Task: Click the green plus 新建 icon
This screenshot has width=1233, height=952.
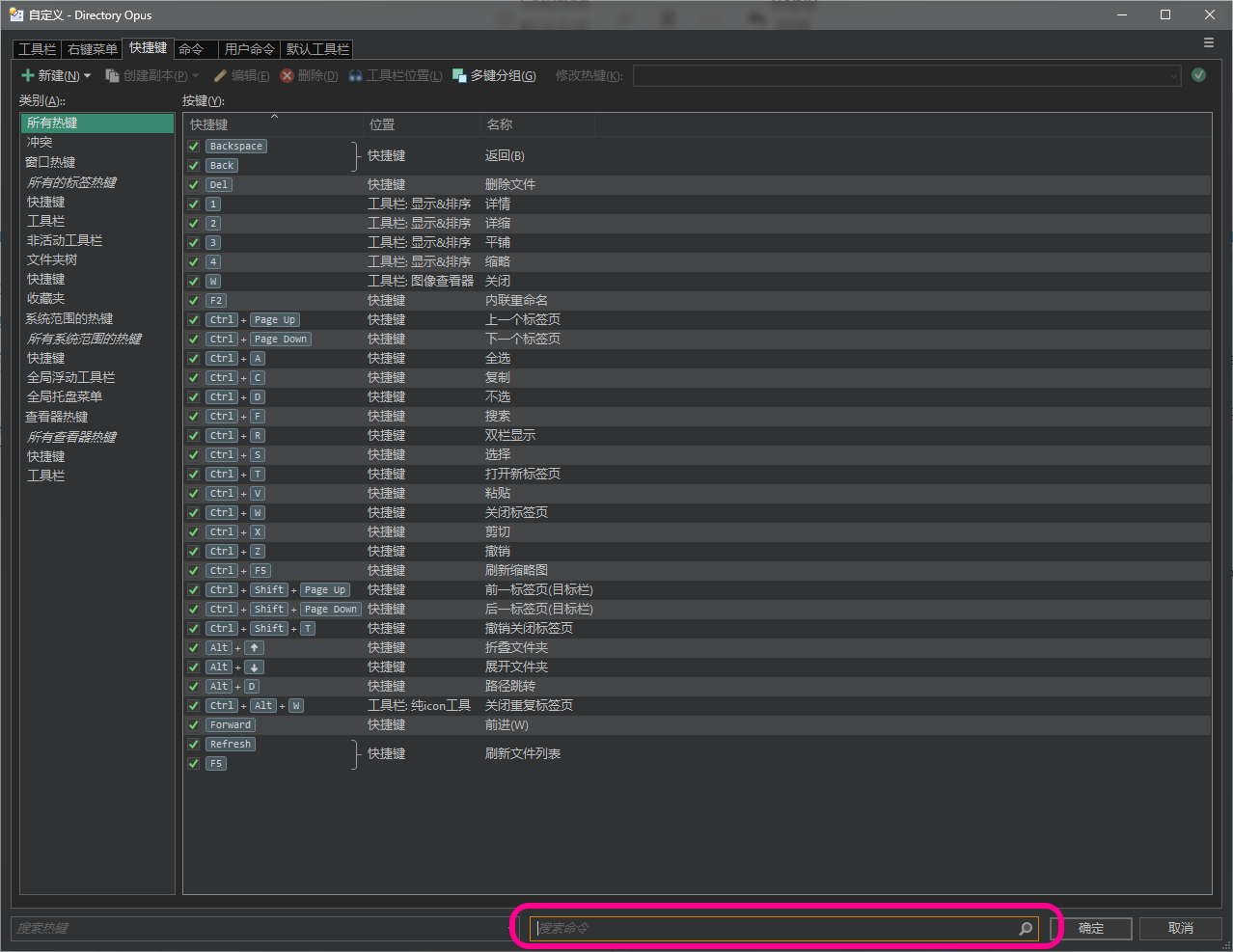Action: click(x=28, y=75)
